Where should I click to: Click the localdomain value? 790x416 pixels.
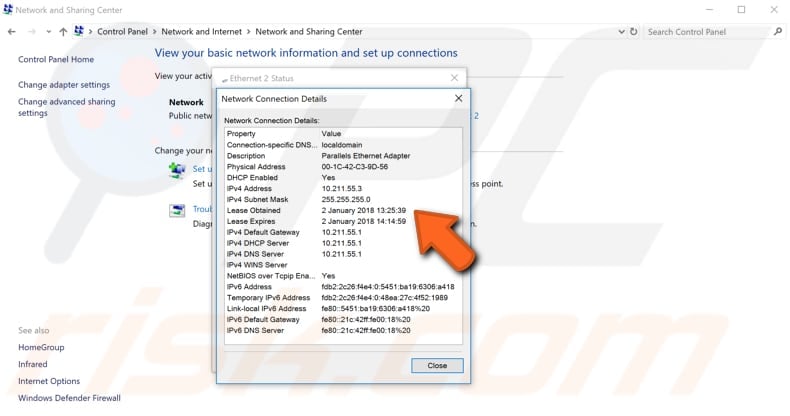click(342, 145)
